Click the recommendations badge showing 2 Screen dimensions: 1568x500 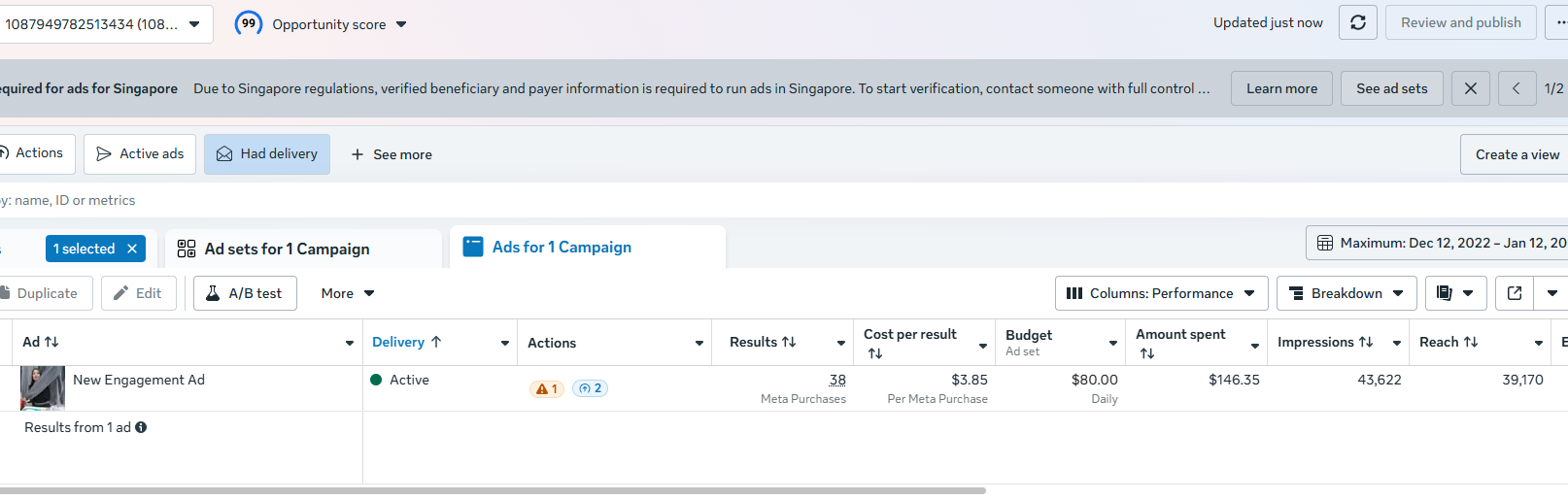pos(590,388)
